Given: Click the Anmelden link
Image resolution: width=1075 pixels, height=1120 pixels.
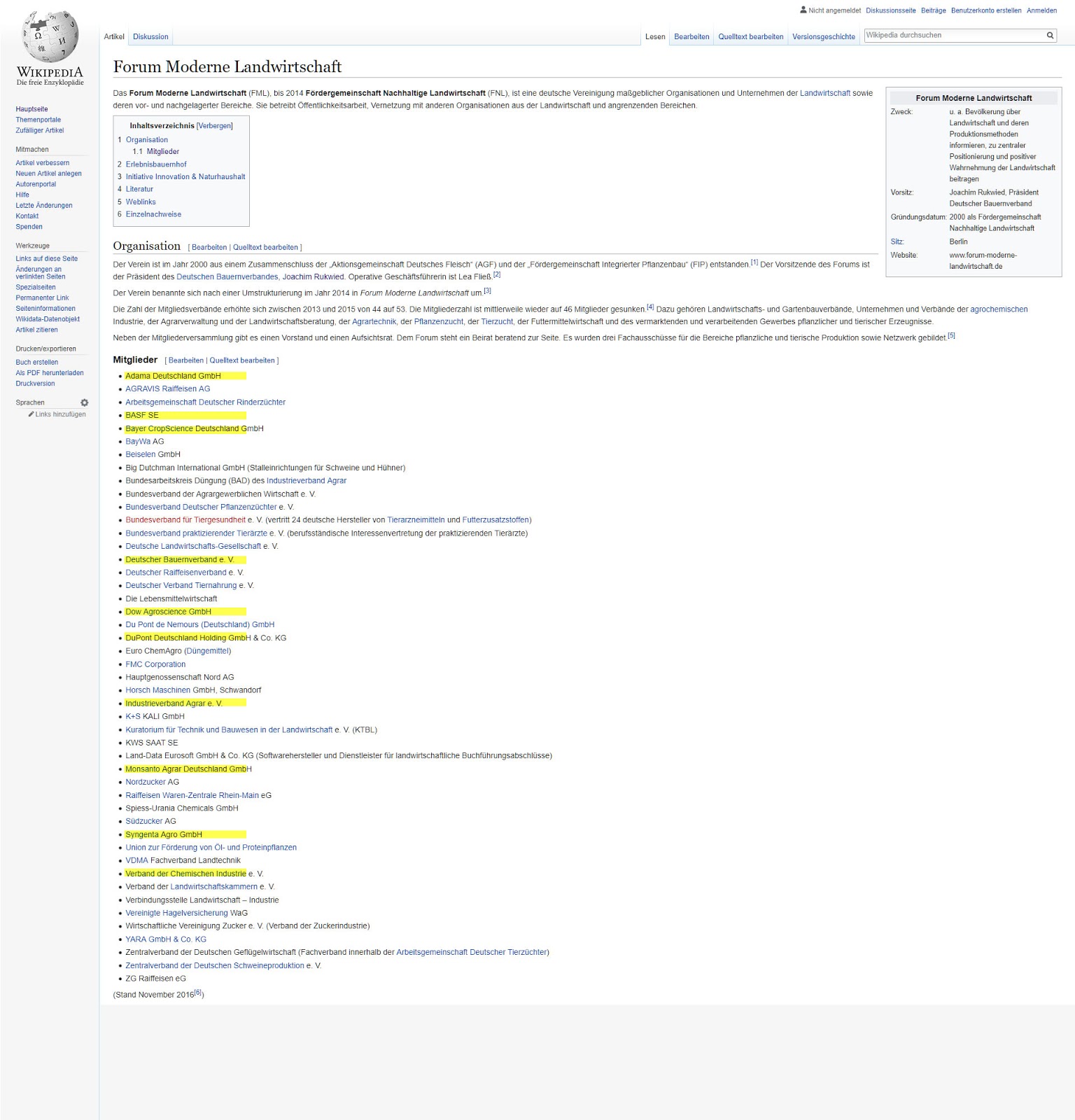Looking at the screenshot, I should click(x=1041, y=10).
